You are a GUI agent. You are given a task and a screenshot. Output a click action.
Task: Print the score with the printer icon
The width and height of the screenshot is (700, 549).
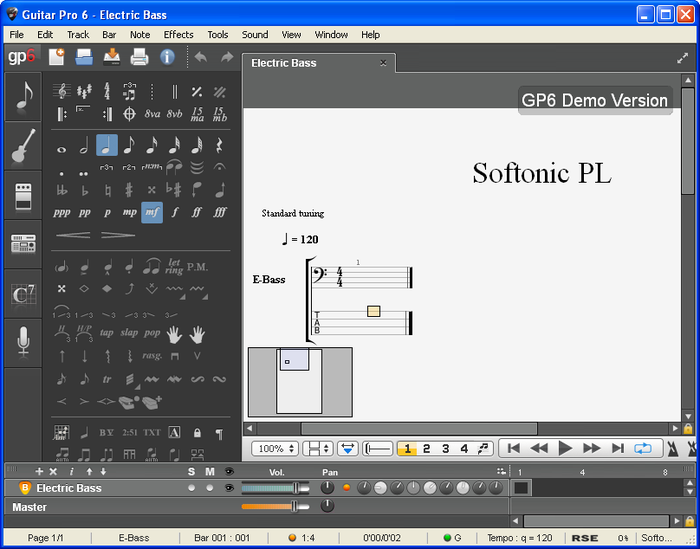pos(139,57)
